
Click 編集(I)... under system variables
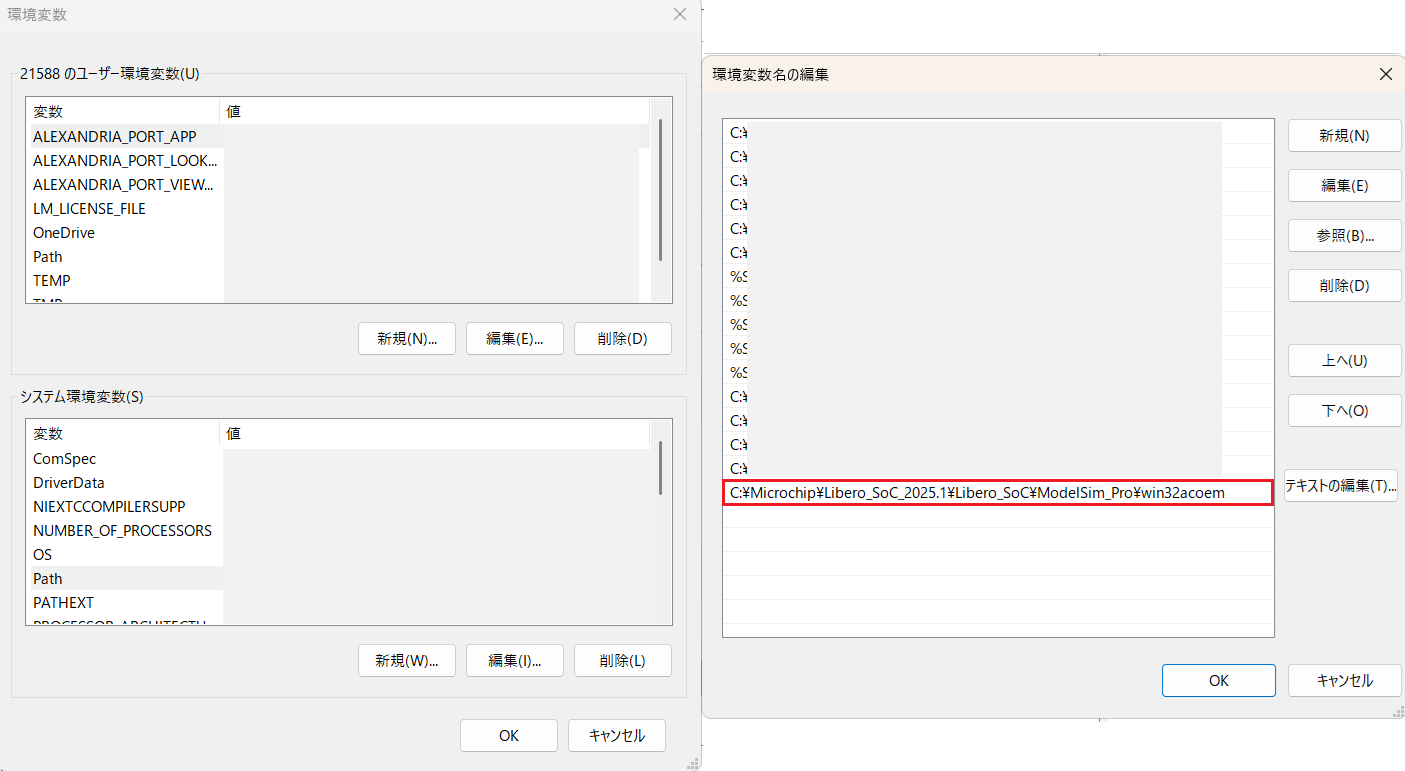pos(514,660)
